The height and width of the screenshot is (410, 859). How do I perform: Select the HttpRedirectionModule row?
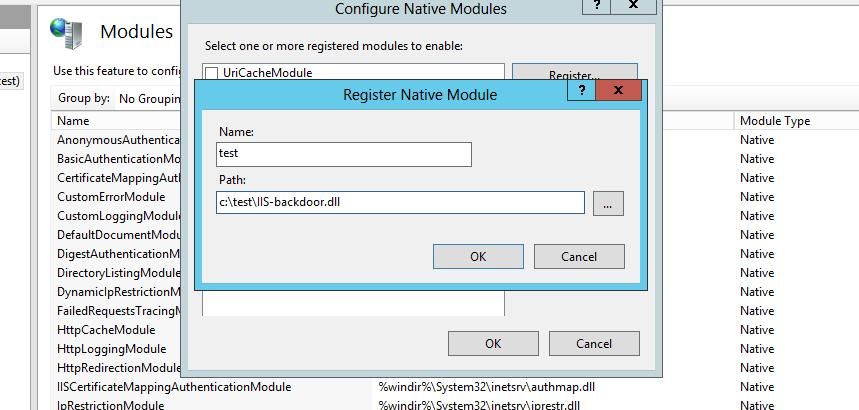[118, 368]
